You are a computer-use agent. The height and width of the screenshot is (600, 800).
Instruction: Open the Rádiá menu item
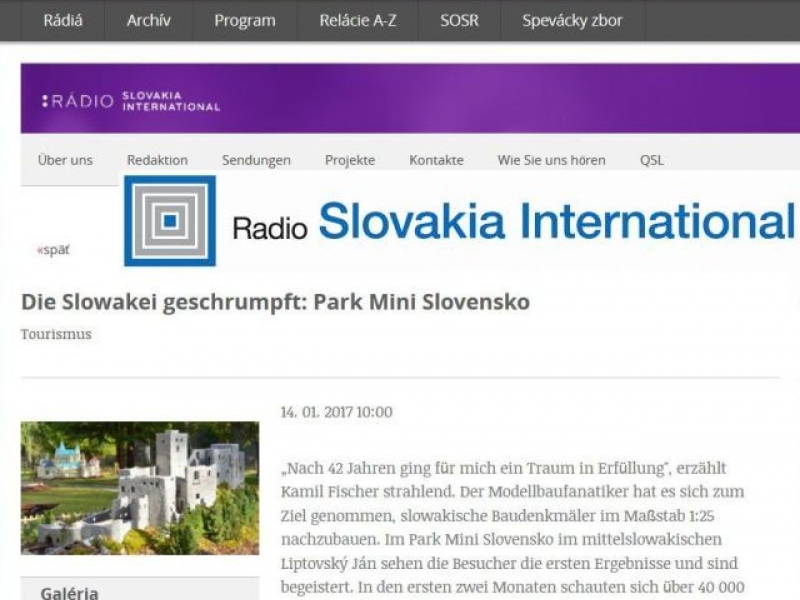(63, 20)
